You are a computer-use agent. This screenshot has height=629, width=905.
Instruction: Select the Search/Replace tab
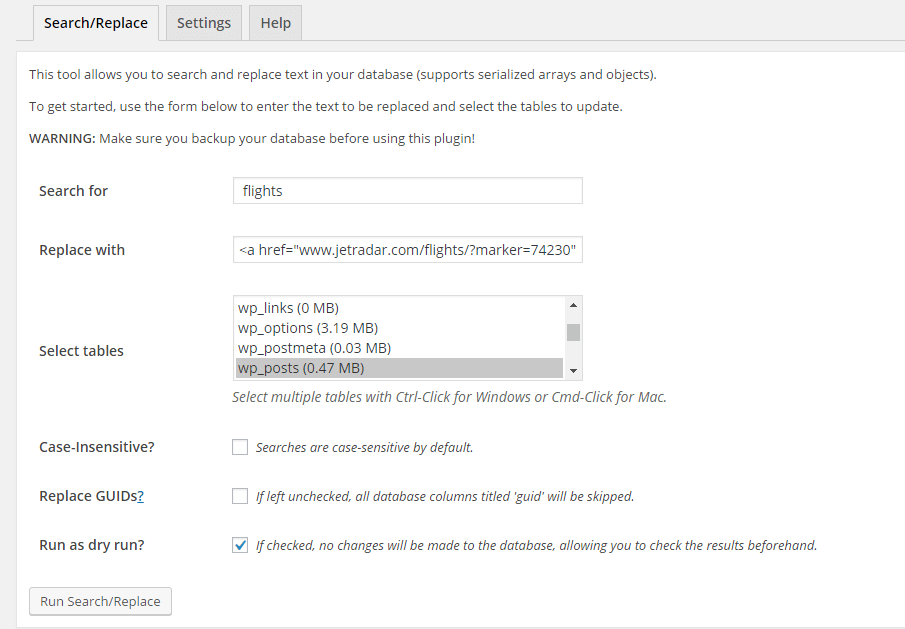pyautogui.click(x=96, y=23)
